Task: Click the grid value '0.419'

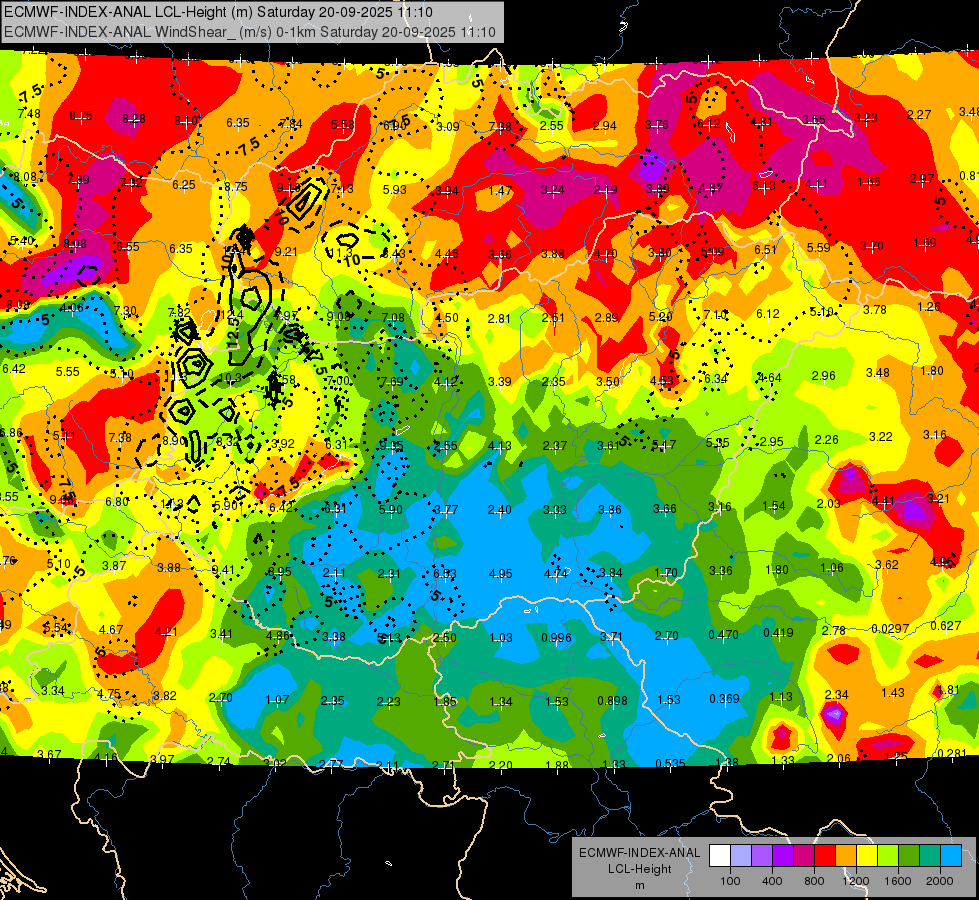Action: point(779,633)
